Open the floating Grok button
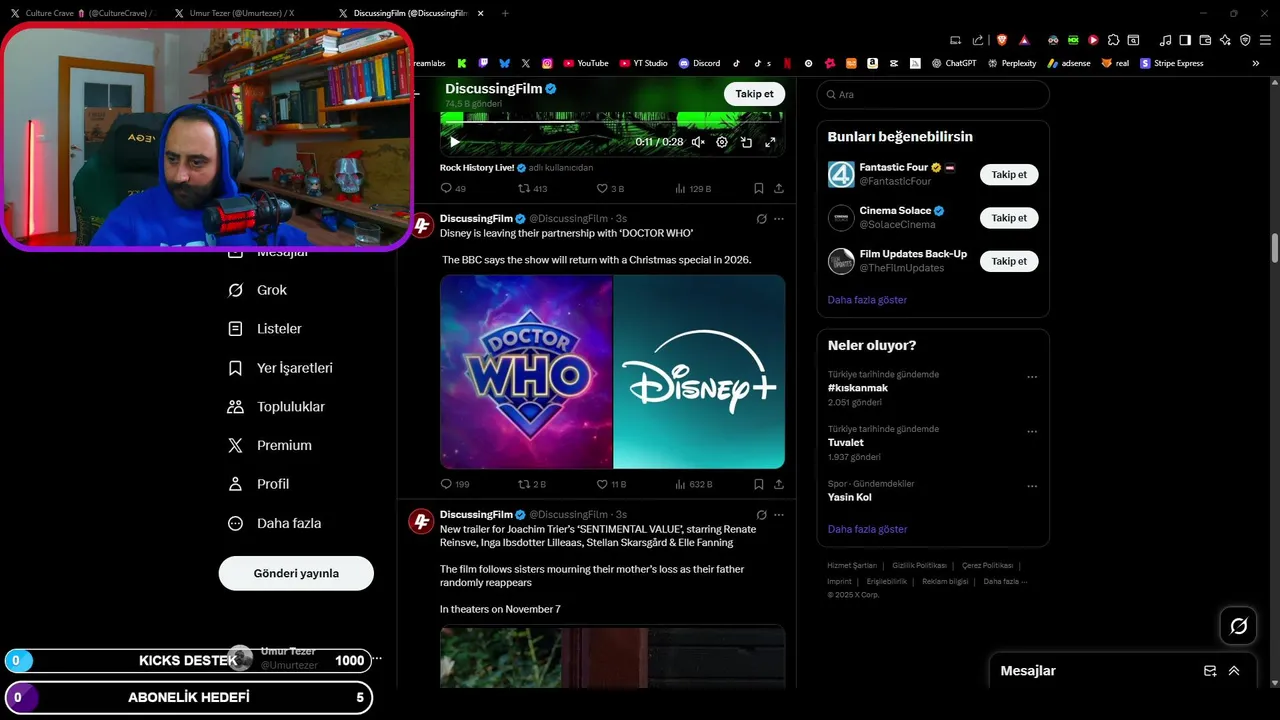This screenshot has height=720, width=1280. pos(1239,626)
